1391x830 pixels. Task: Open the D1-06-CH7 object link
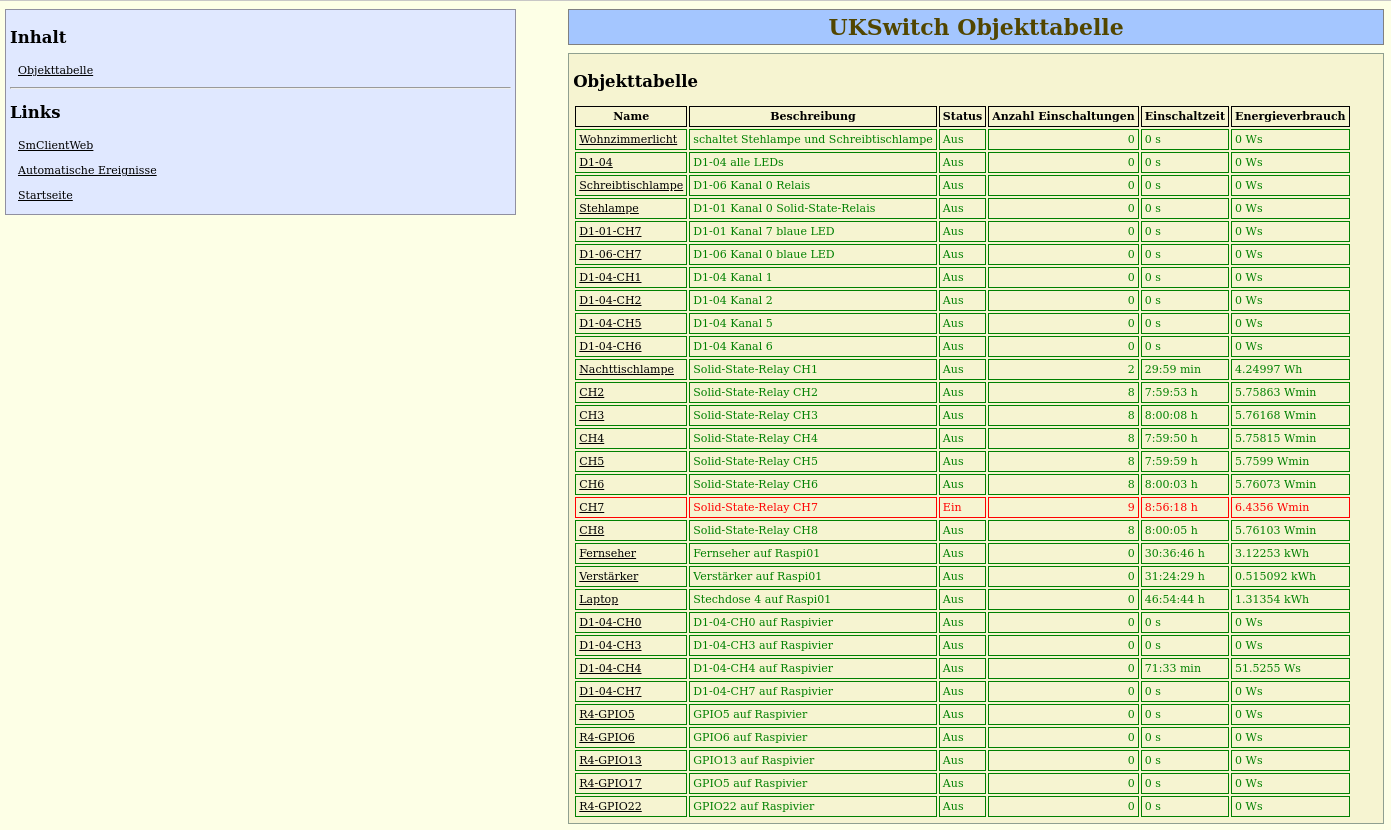click(610, 254)
